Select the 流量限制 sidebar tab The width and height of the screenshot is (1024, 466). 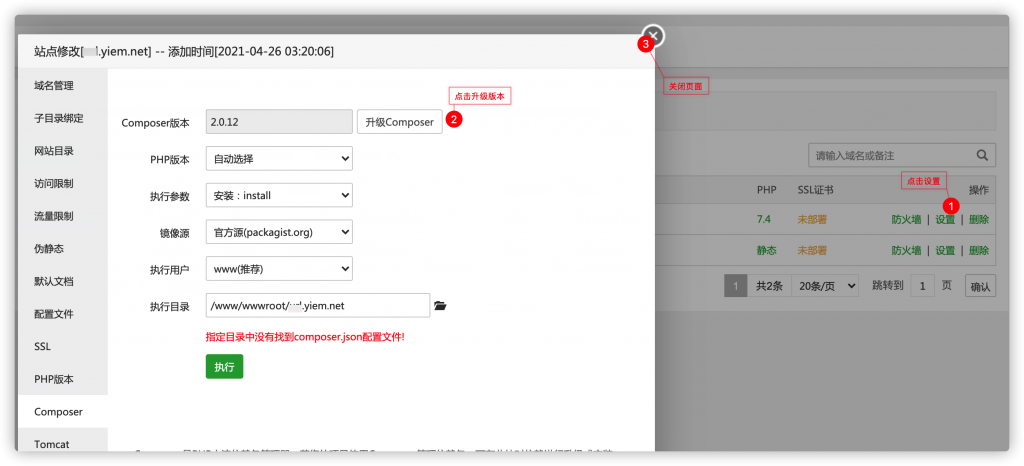pos(63,216)
